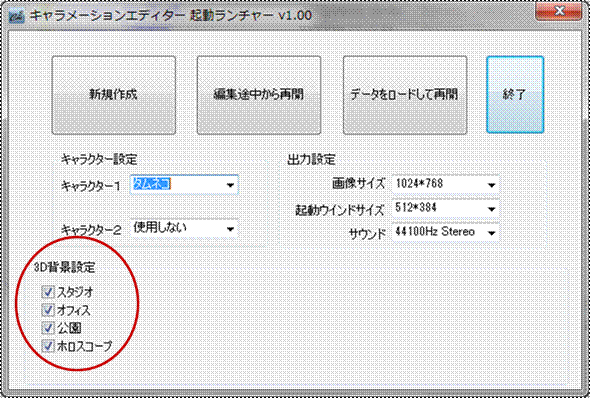Click the application icon in the title bar

click(17, 17)
